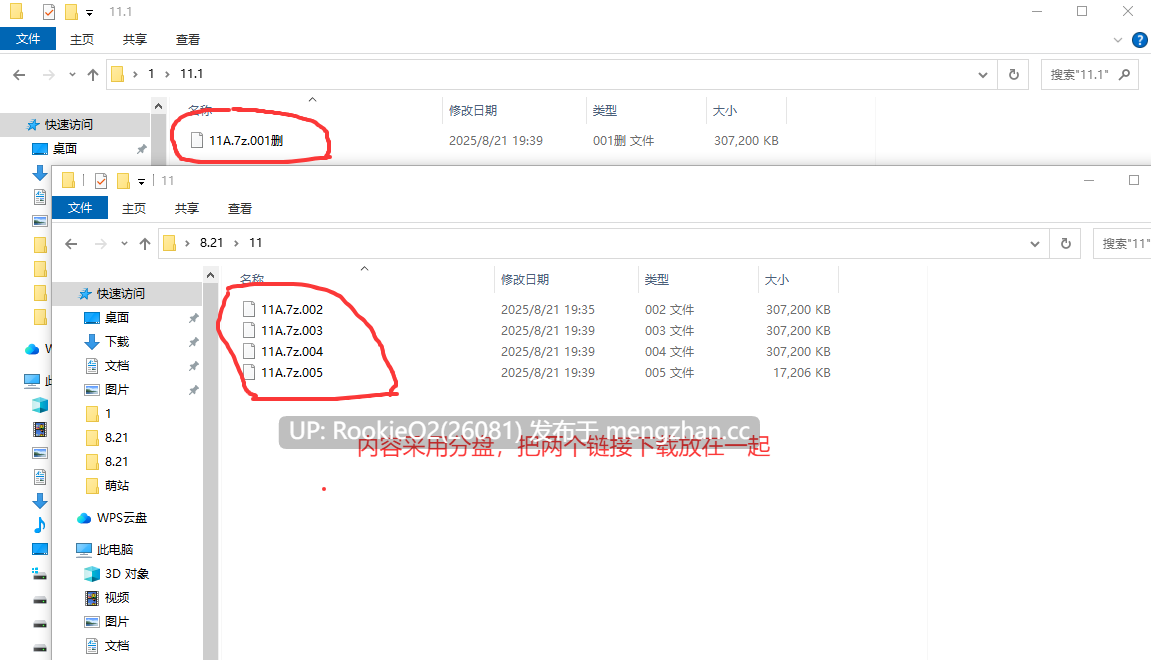Select 桌面 in the 11.1 window sidebar
Screen dimensions: 1151x660
pyautogui.click(x=65, y=148)
